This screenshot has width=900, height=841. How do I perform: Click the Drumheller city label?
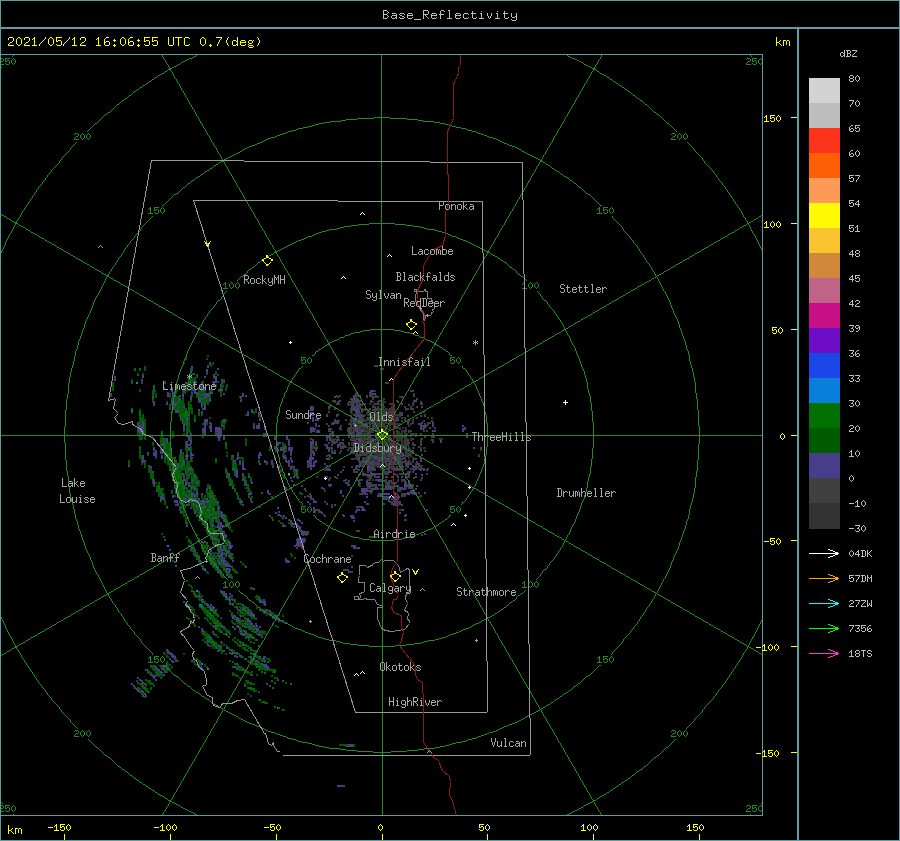tap(586, 493)
